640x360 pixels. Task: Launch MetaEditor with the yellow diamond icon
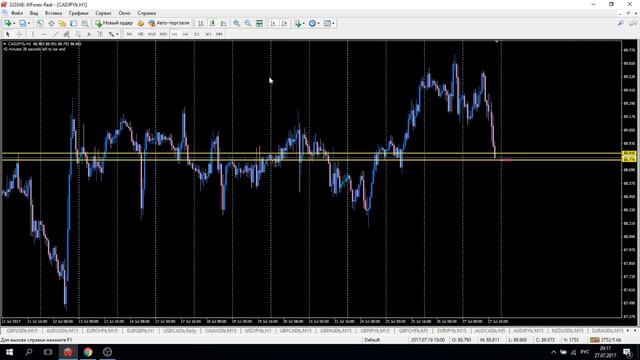point(141,23)
